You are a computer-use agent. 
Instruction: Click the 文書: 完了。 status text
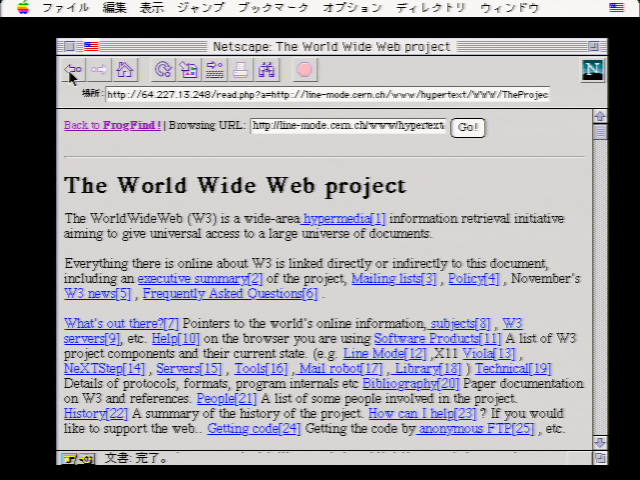(137, 458)
